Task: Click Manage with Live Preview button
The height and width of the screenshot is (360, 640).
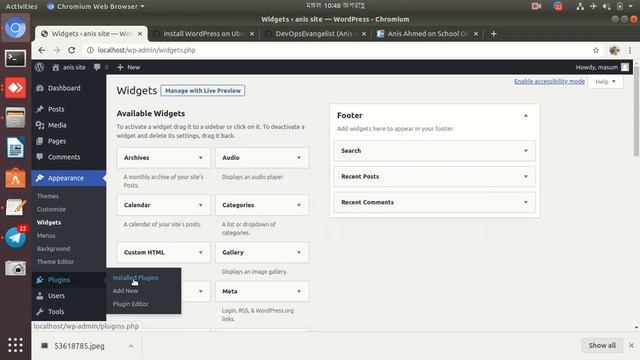Action: click(203, 91)
